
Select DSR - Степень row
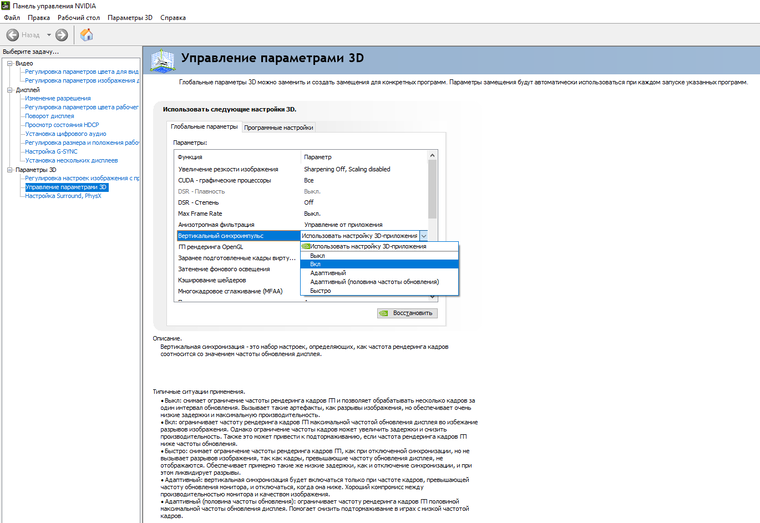coord(301,203)
